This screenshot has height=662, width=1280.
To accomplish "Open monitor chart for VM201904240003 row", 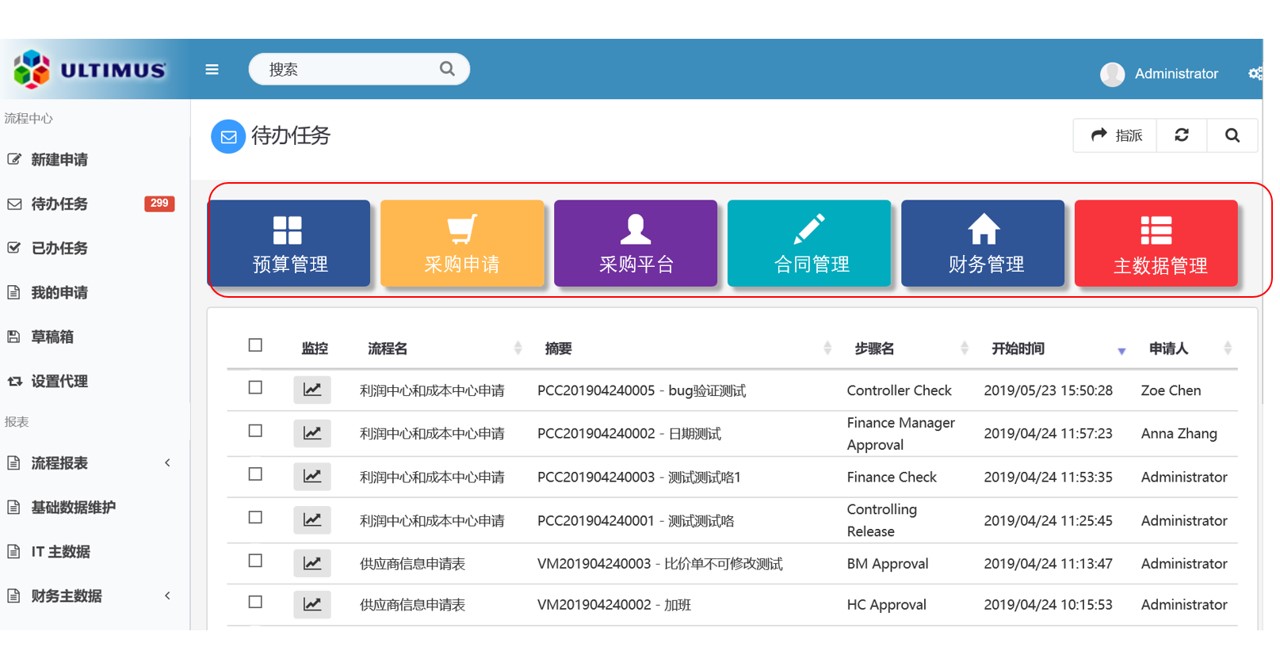I will click(312, 563).
